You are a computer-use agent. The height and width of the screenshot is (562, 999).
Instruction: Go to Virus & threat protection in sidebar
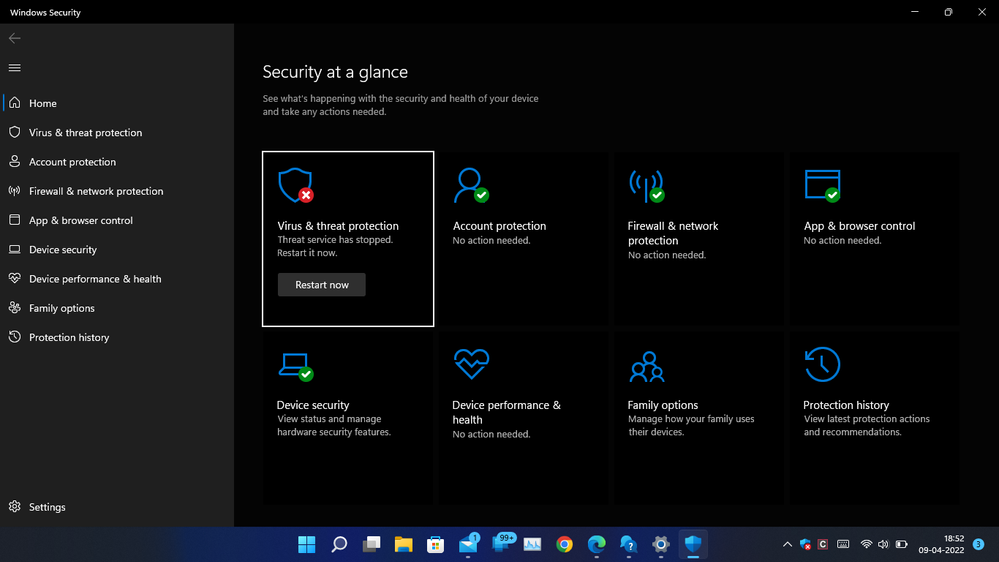pyautogui.click(x=117, y=133)
